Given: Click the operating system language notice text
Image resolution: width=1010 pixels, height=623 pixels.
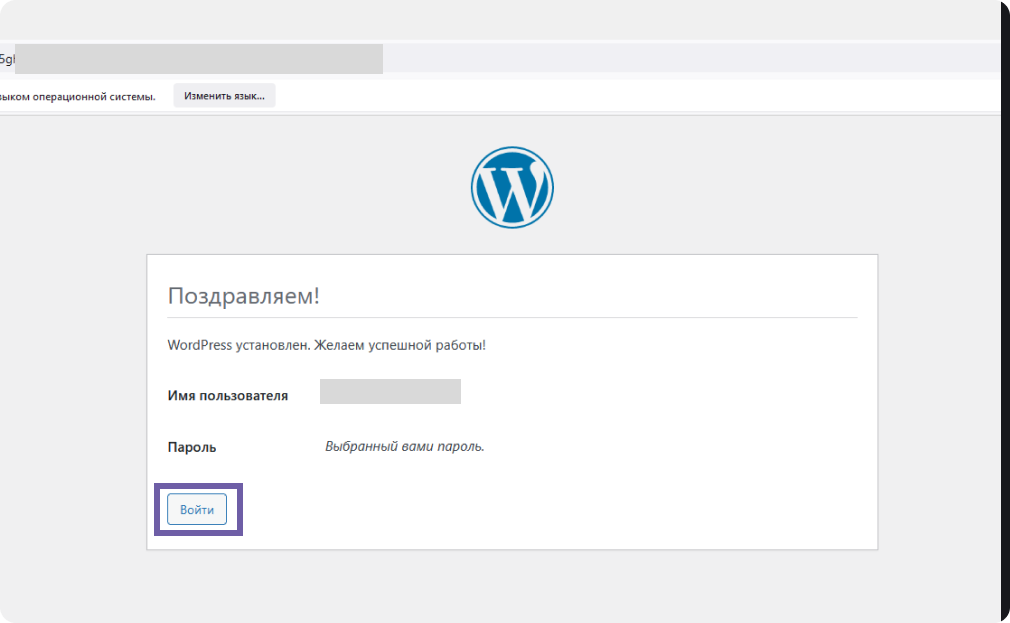Looking at the screenshot, I should tap(78, 97).
